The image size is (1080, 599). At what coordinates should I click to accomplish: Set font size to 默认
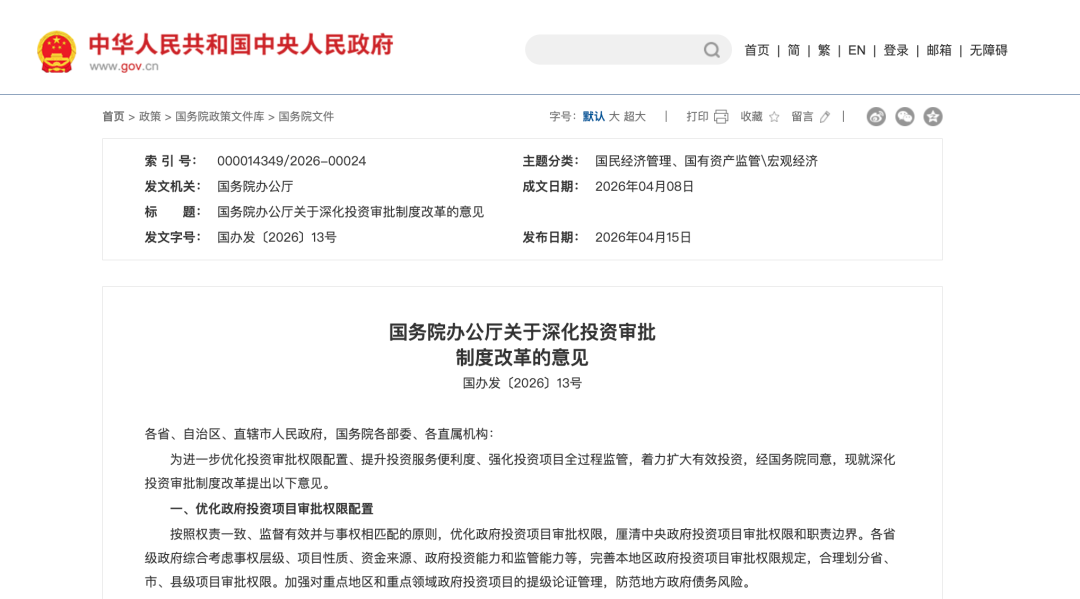(x=594, y=117)
